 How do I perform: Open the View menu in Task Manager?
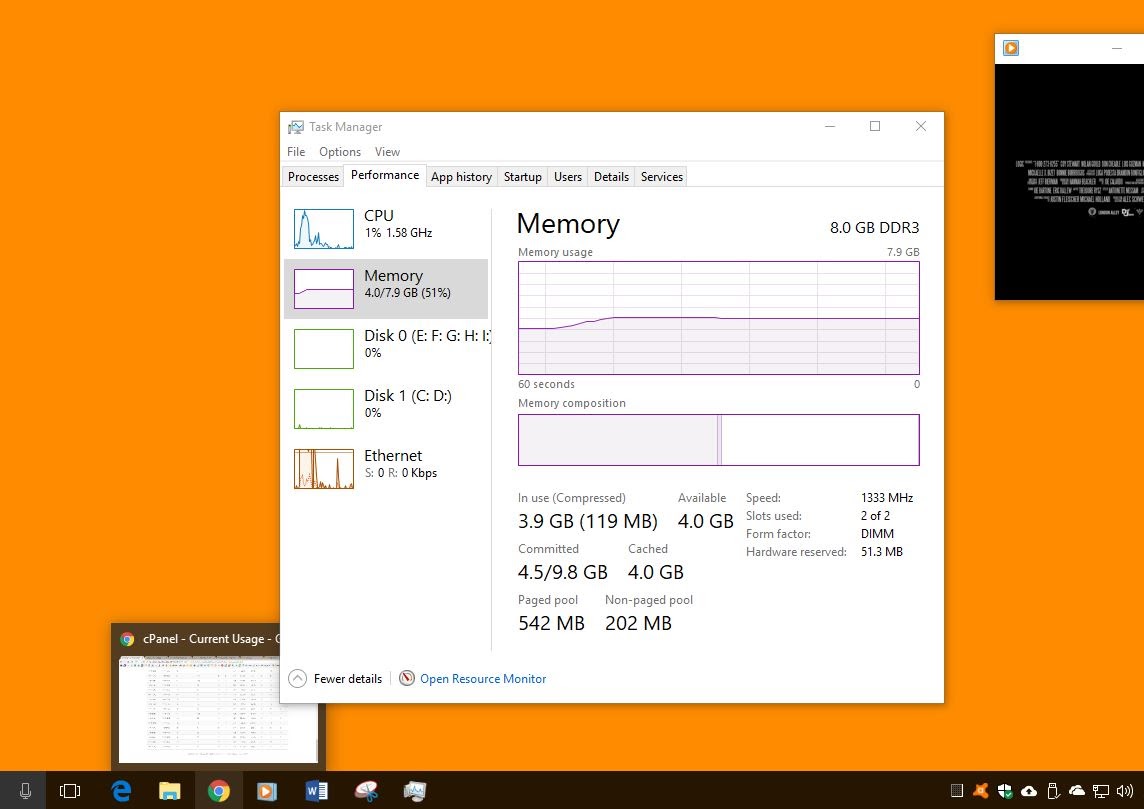click(x=387, y=152)
